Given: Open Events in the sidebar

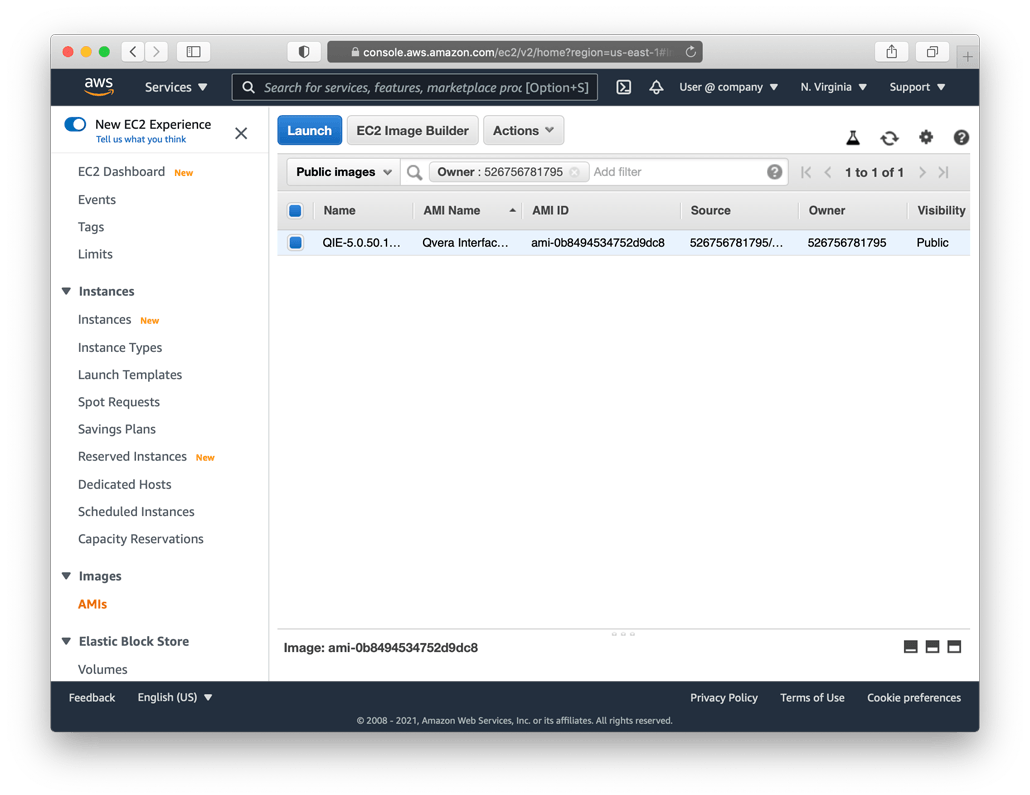Looking at the screenshot, I should click(97, 200).
